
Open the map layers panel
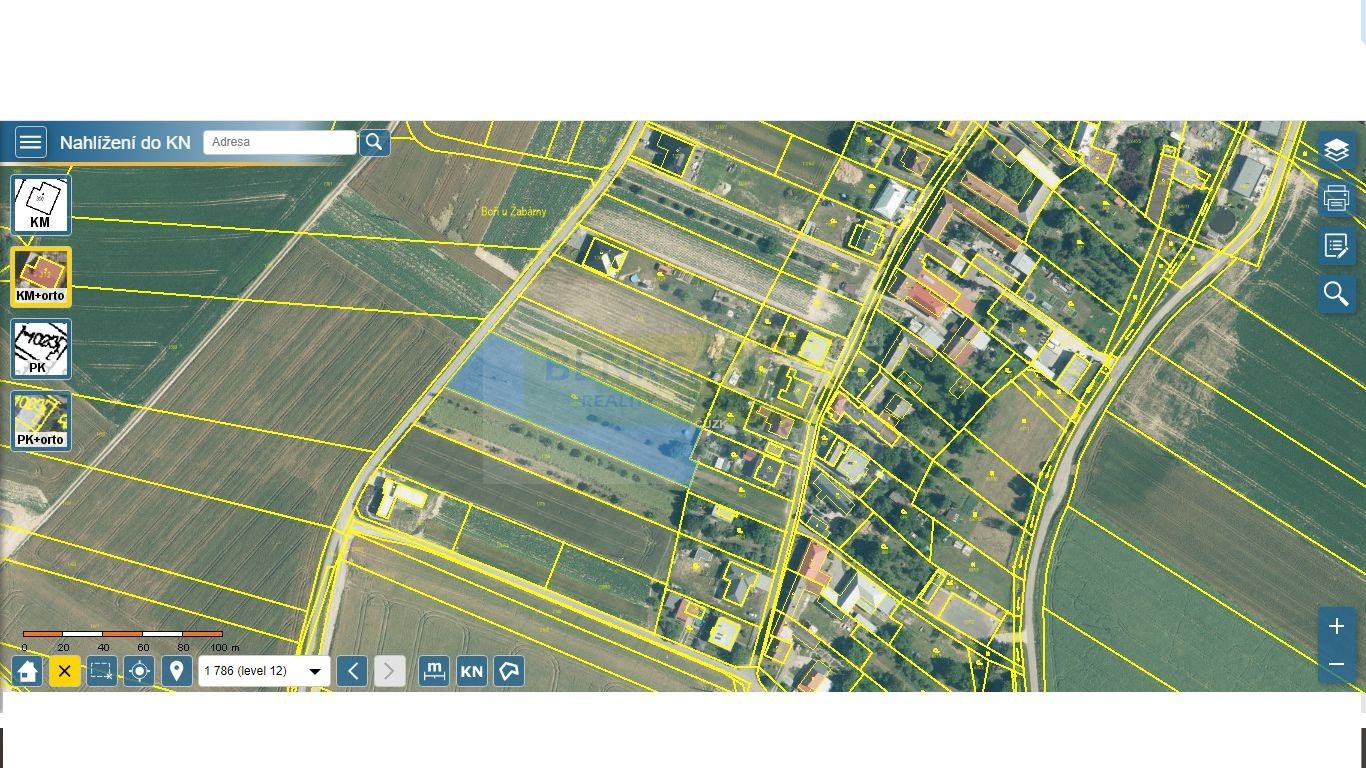click(1336, 150)
